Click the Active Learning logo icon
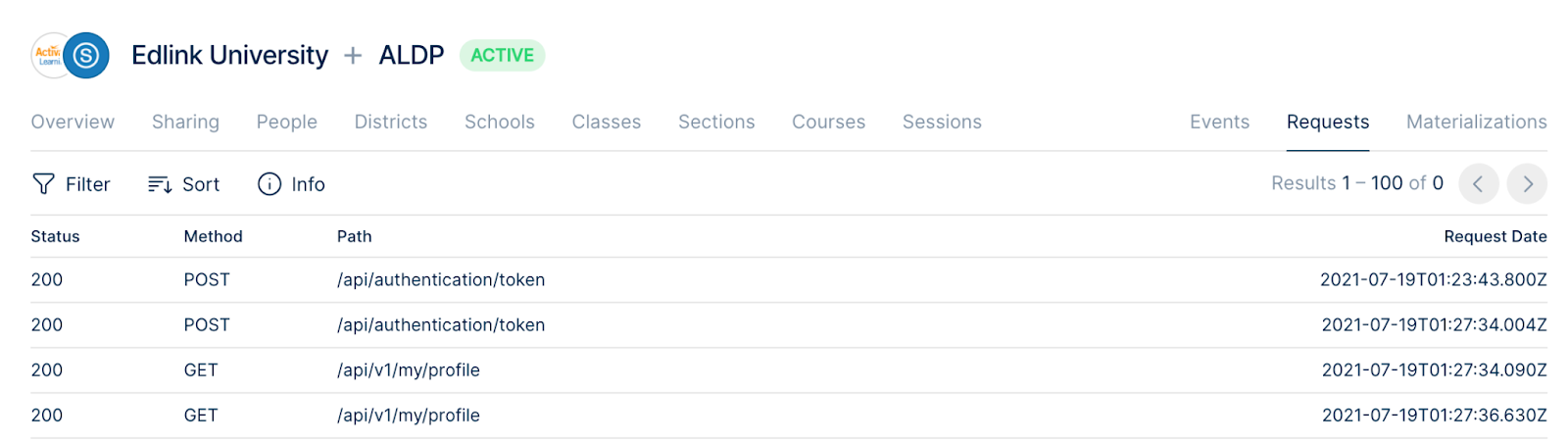The image size is (1568, 440). 48,56
